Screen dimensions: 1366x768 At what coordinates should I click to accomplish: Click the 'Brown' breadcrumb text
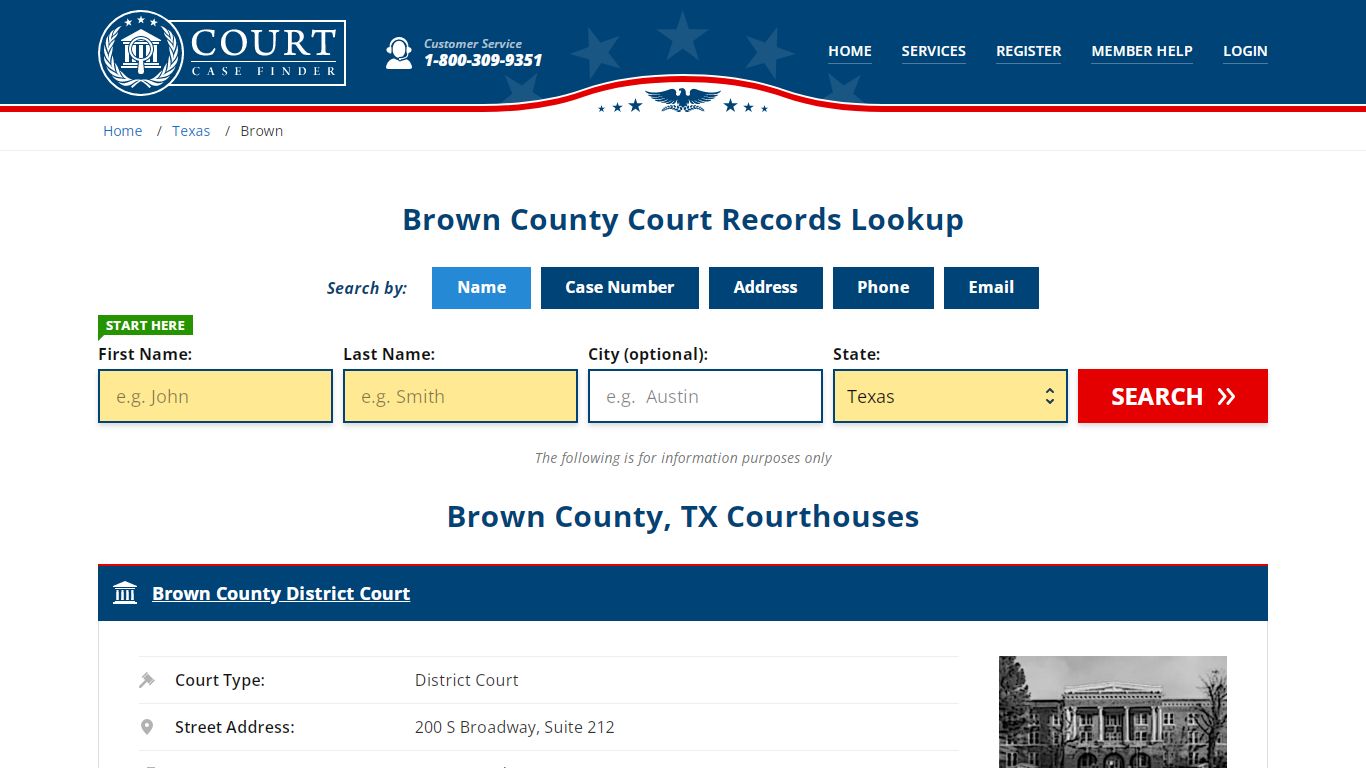pos(262,131)
